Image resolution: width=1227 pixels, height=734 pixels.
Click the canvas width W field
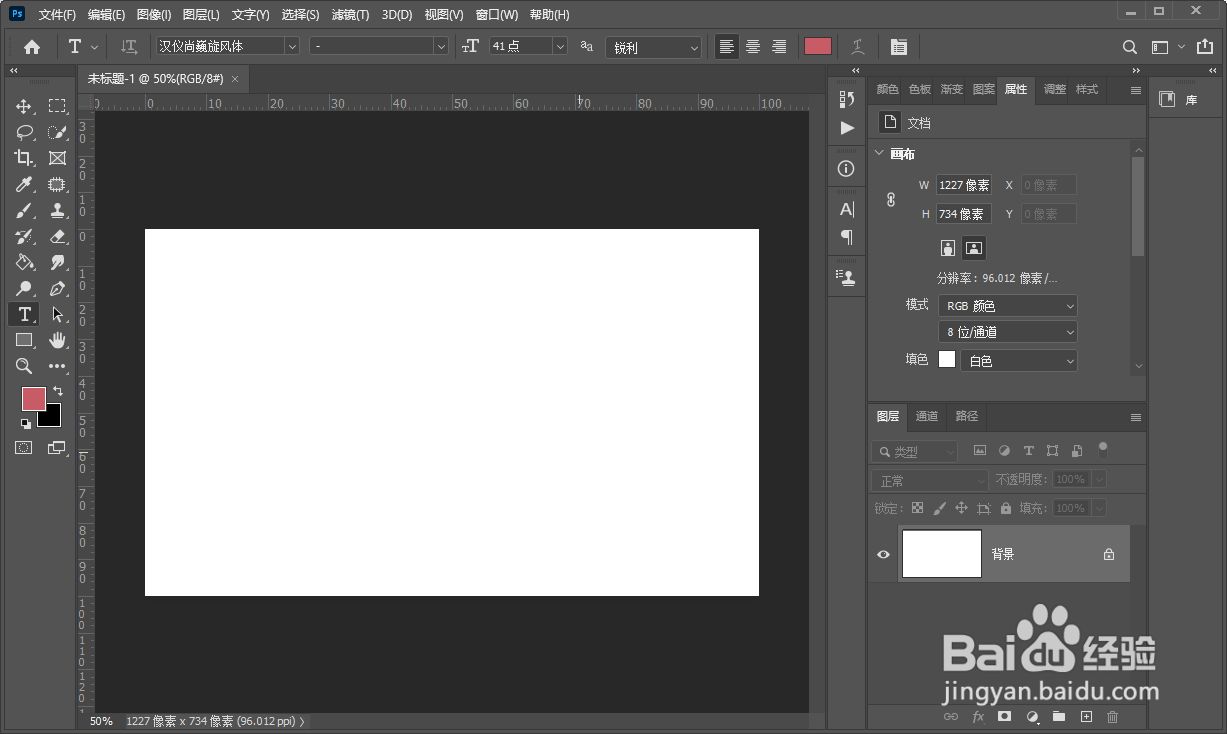click(x=964, y=185)
